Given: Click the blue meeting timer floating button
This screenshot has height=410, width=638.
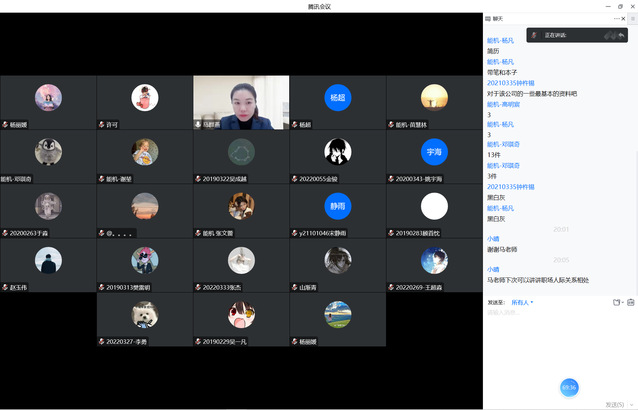Looking at the screenshot, I should point(569,387).
